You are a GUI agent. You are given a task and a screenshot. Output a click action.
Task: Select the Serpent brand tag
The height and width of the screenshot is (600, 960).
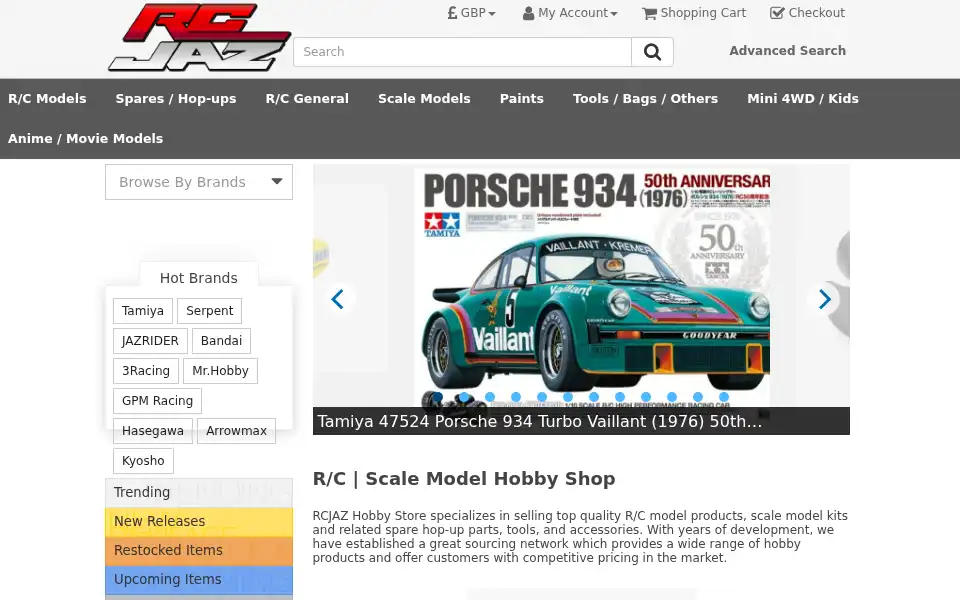coord(209,310)
